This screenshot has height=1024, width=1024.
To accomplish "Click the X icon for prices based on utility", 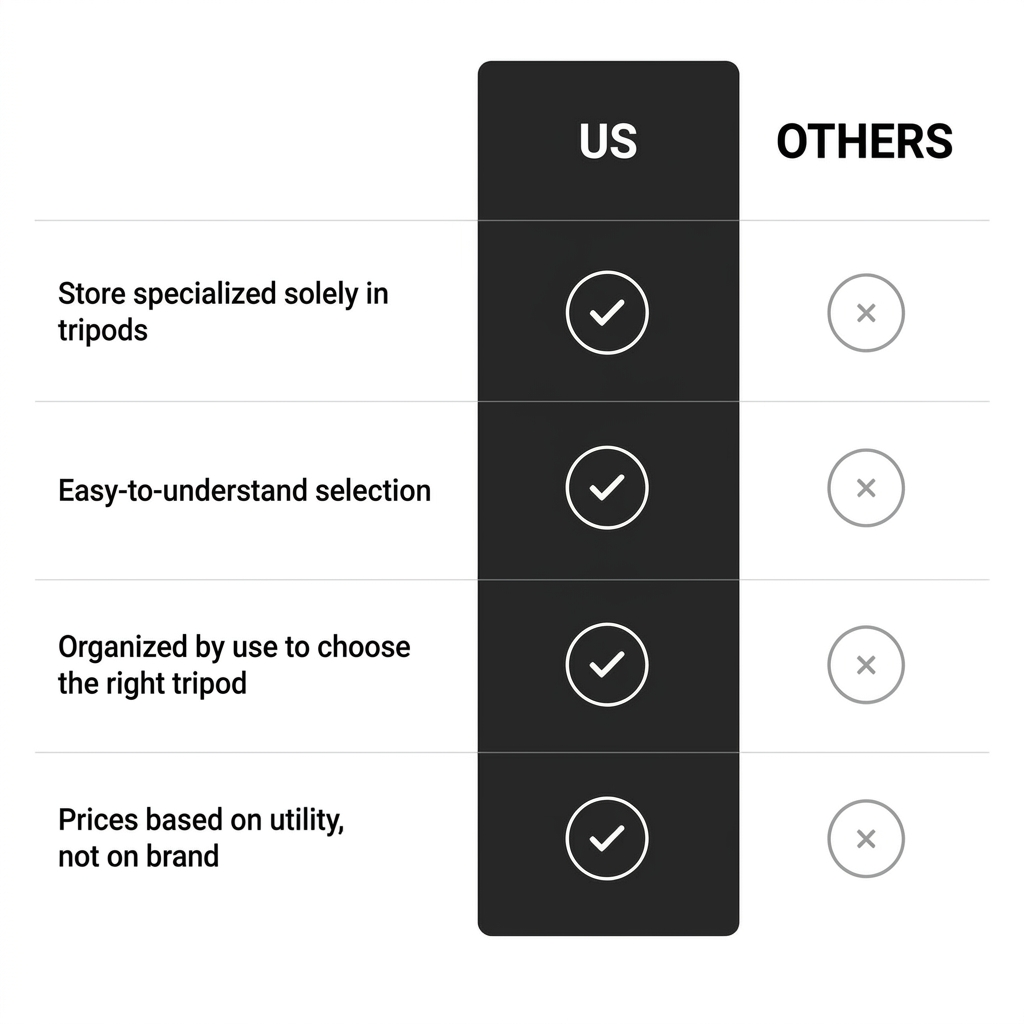I will click(x=866, y=839).
